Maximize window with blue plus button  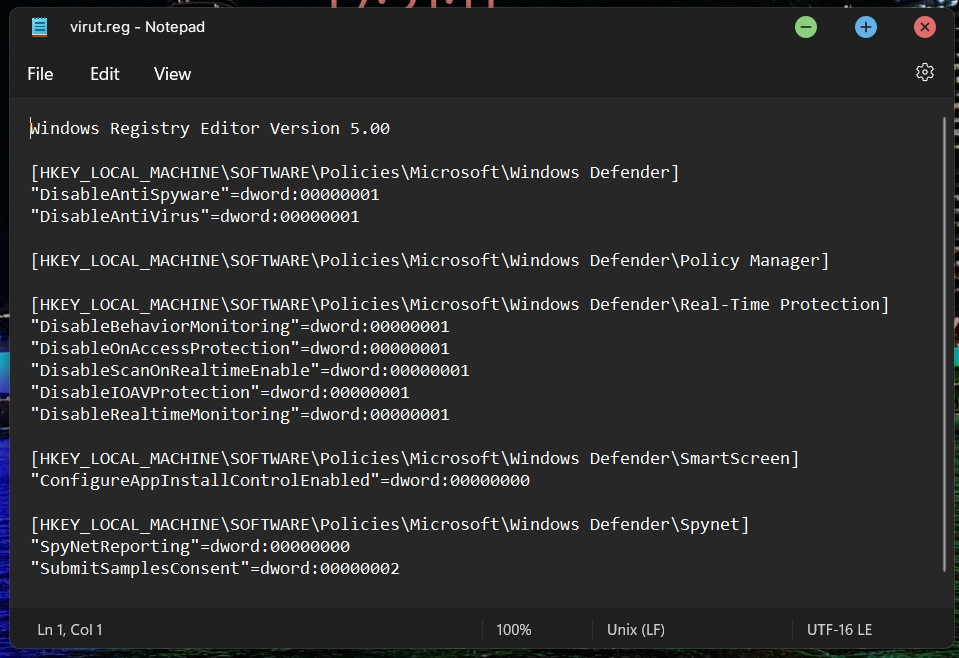[865, 27]
